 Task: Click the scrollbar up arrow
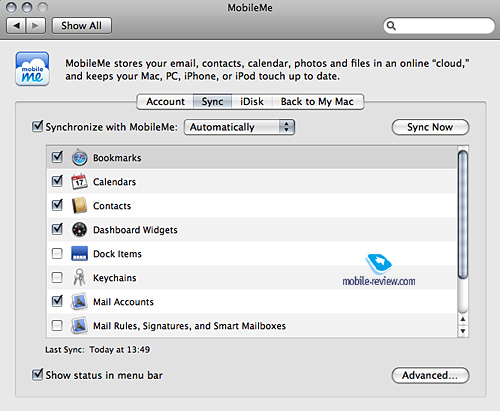pyautogui.click(x=463, y=319)
